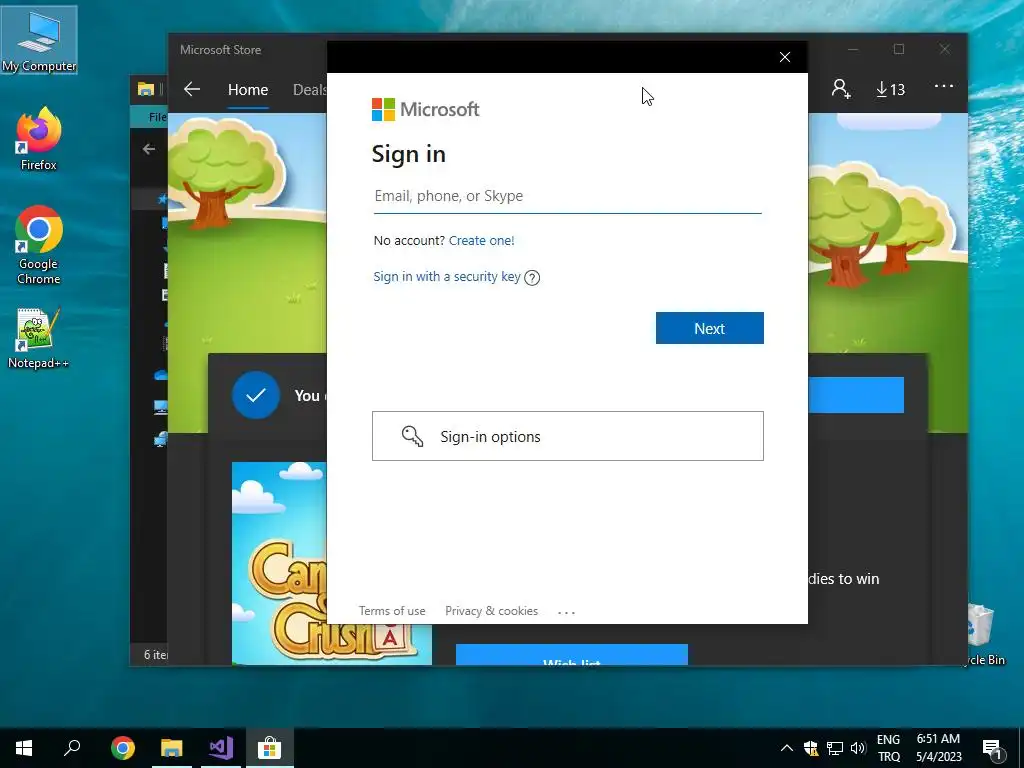The height and width of the screenshot is (768, 1024).
Task: Open security key help question mark icon
Action: coord(532,278)
